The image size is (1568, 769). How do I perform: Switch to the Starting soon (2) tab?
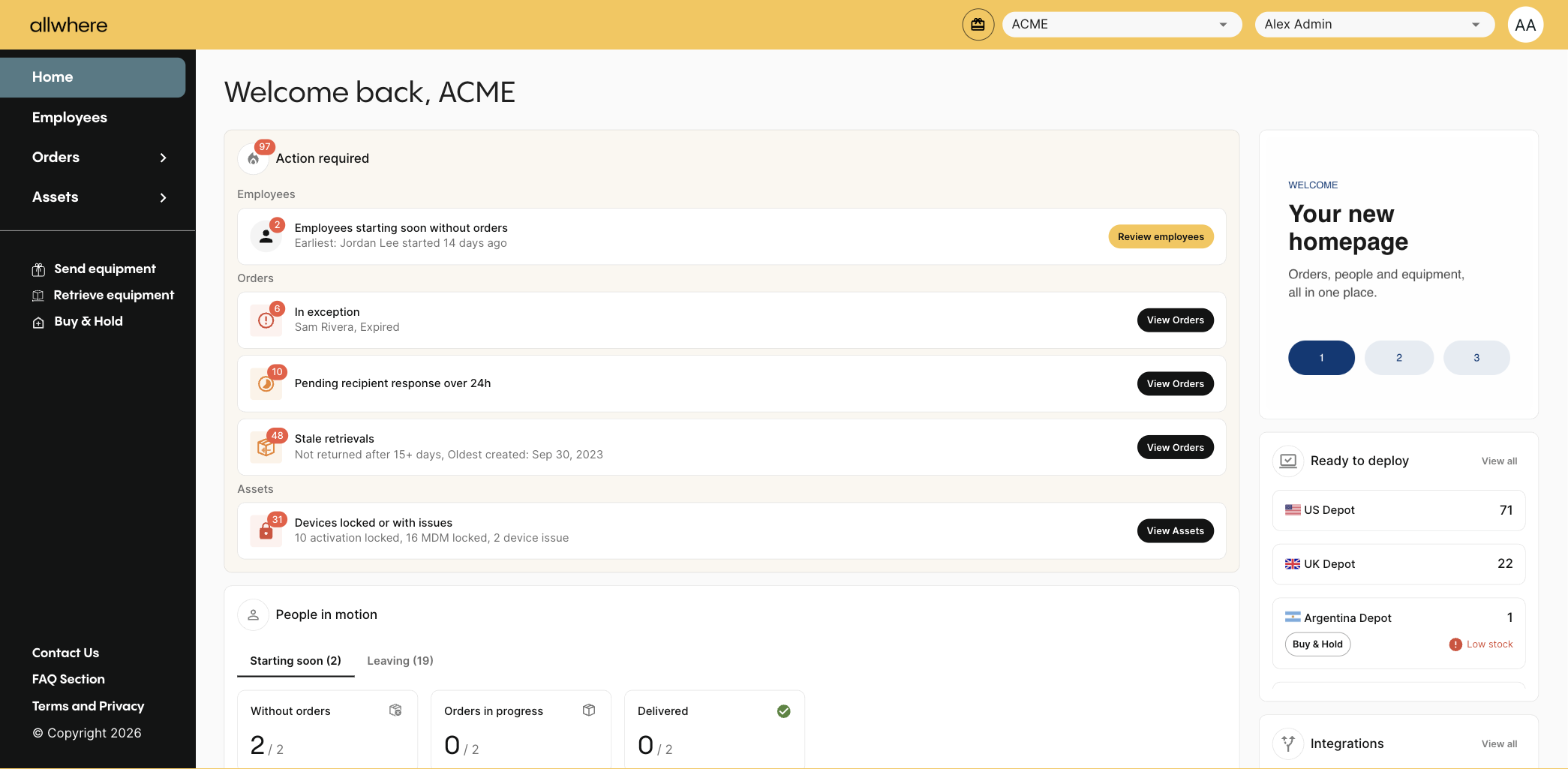coord(296,661)
